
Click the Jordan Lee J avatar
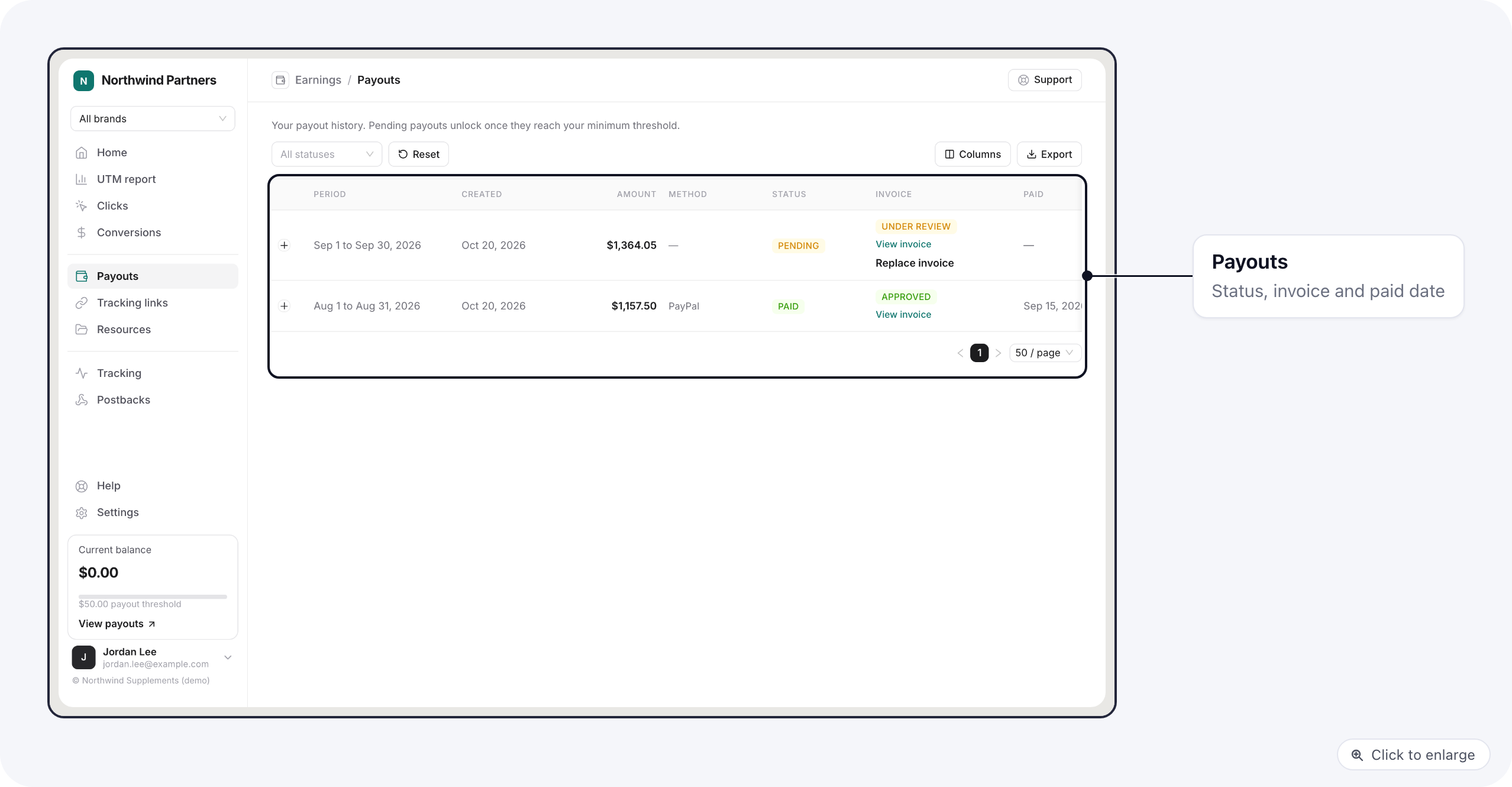click(84, 658)
